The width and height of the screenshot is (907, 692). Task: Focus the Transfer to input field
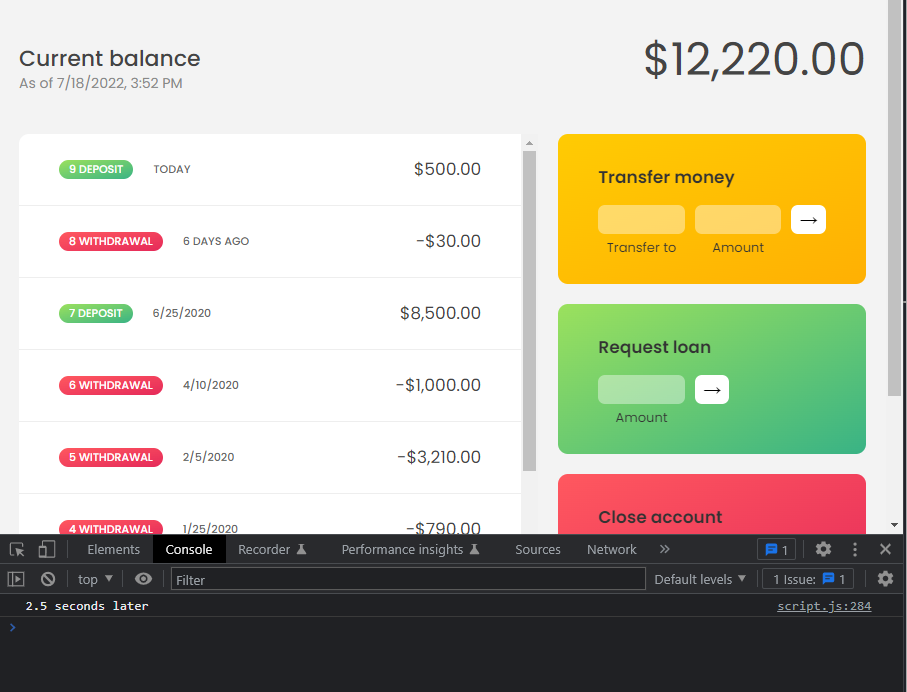641,220
